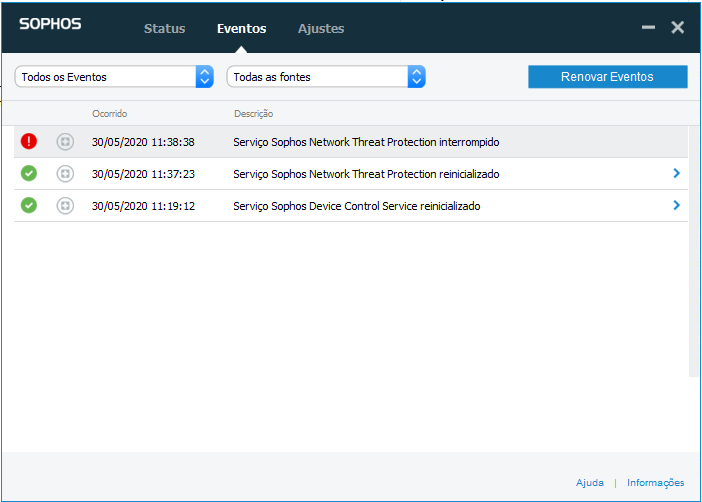702x502 pixels.
Task: Open the Todos os Eventos dropdown
Action: [x=114, y=77]
